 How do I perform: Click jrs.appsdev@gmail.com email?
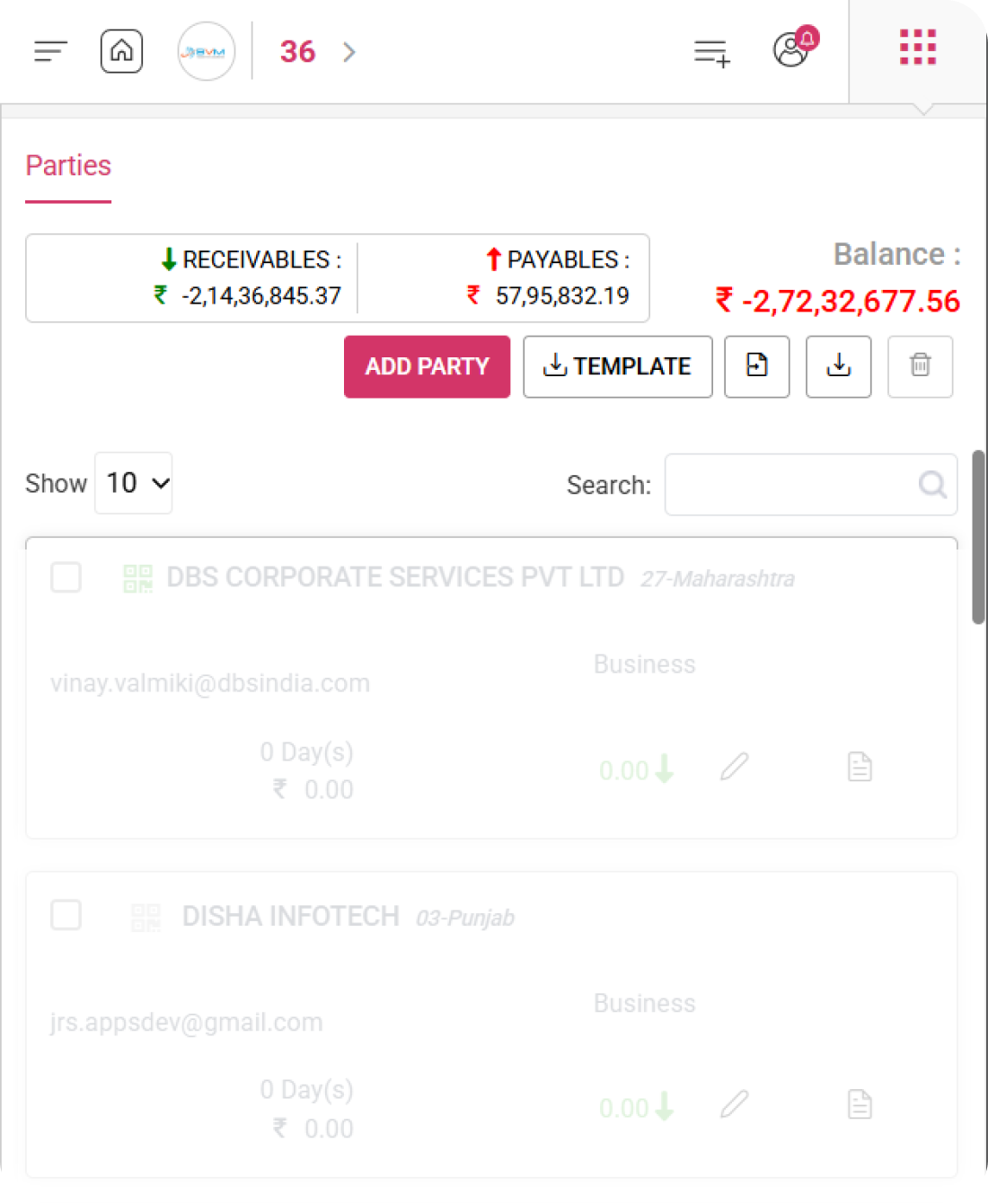coord(186,1023)
